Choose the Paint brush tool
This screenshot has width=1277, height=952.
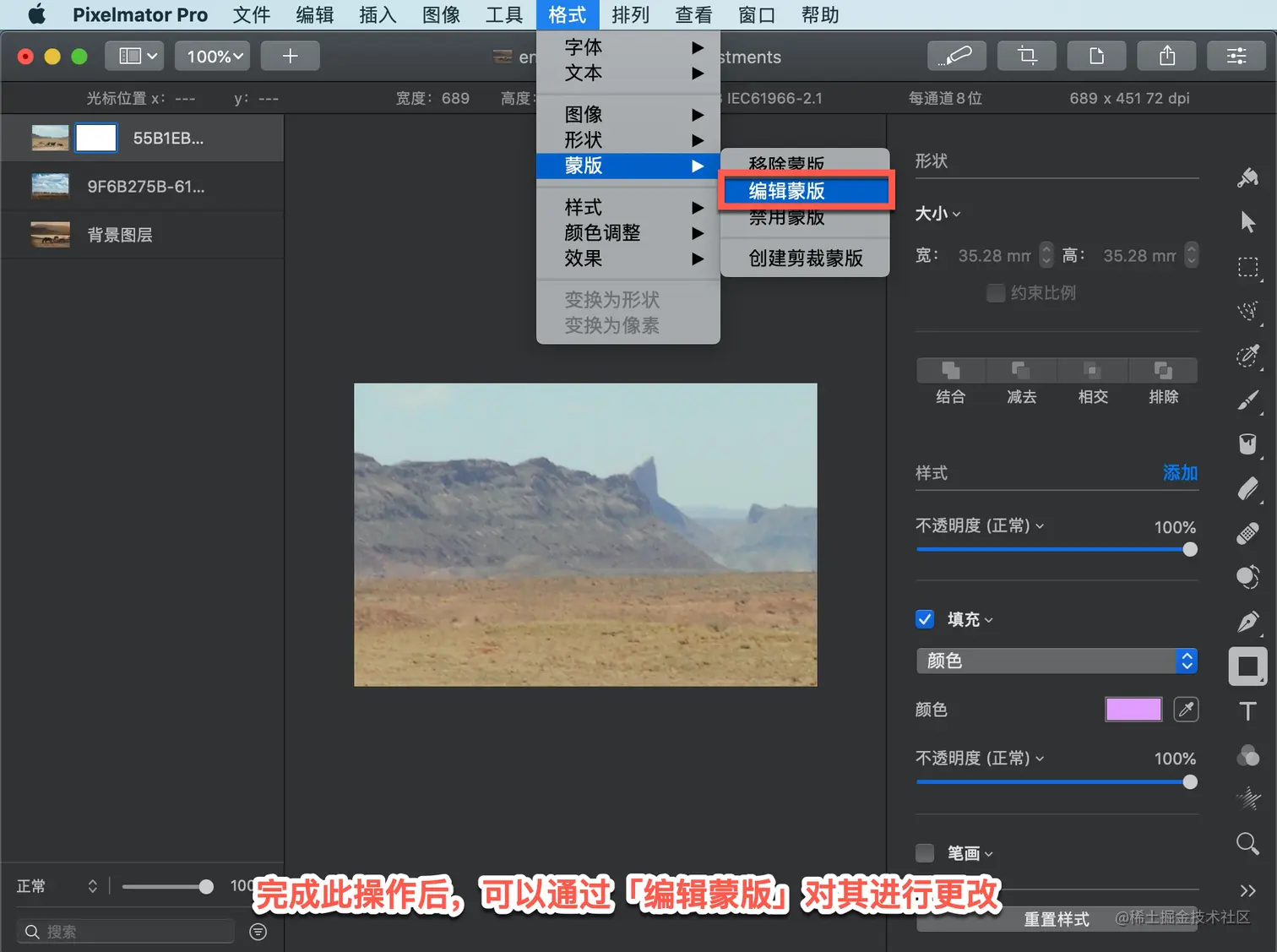[1247, 400]
